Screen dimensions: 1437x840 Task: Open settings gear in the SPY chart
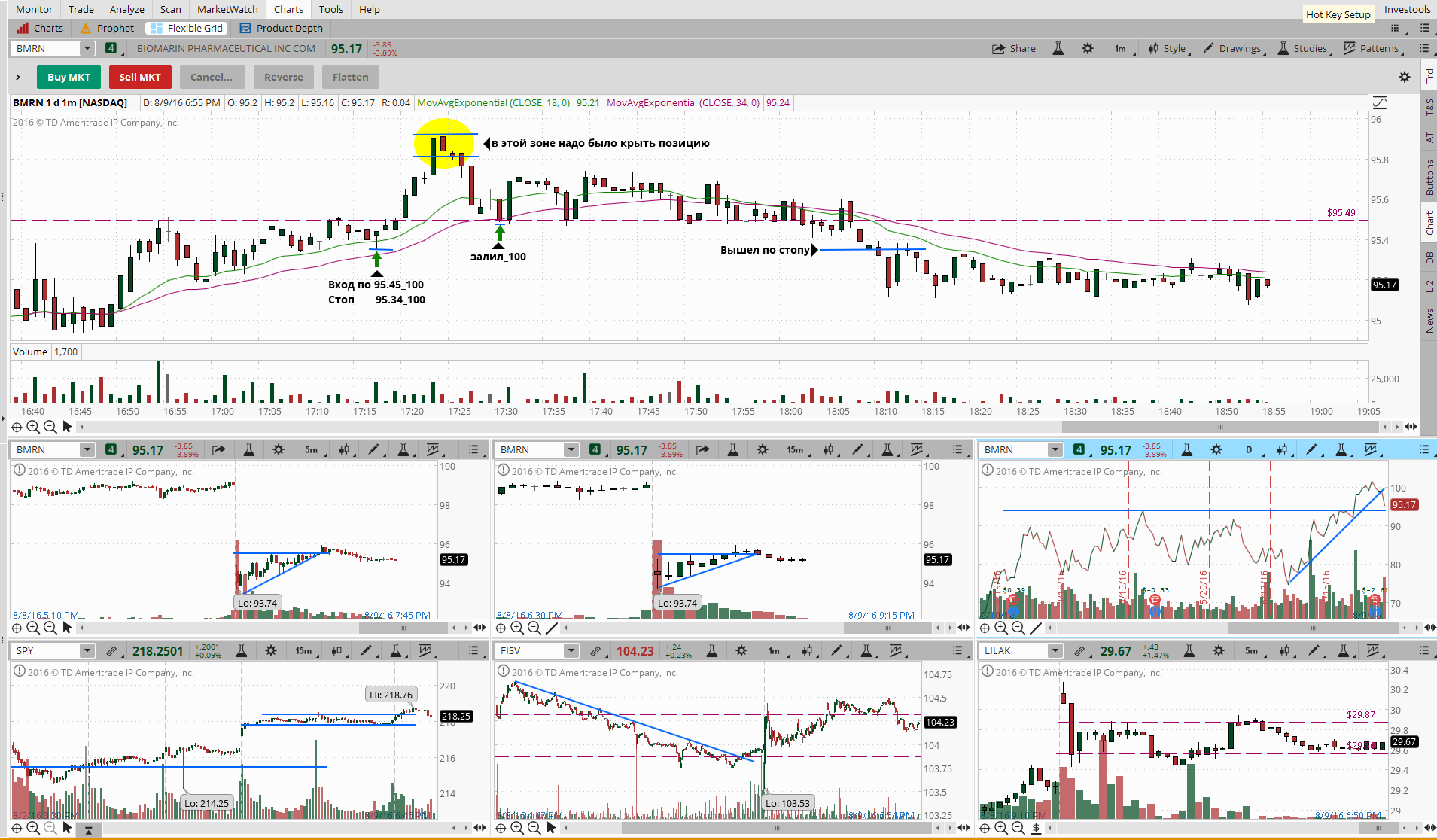point(271,650)
